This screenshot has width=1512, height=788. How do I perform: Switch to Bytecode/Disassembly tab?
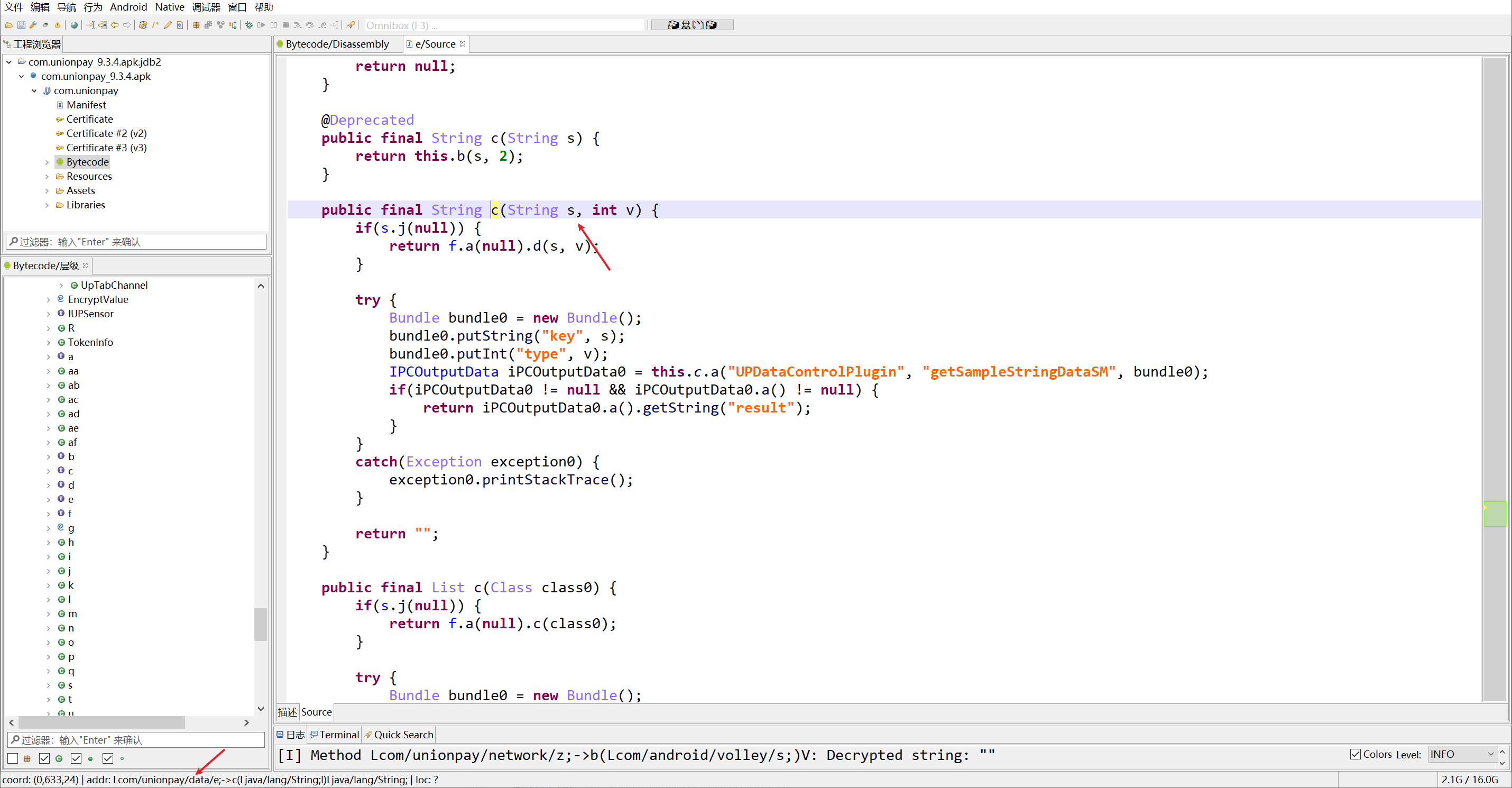click(x=336, y=44)
